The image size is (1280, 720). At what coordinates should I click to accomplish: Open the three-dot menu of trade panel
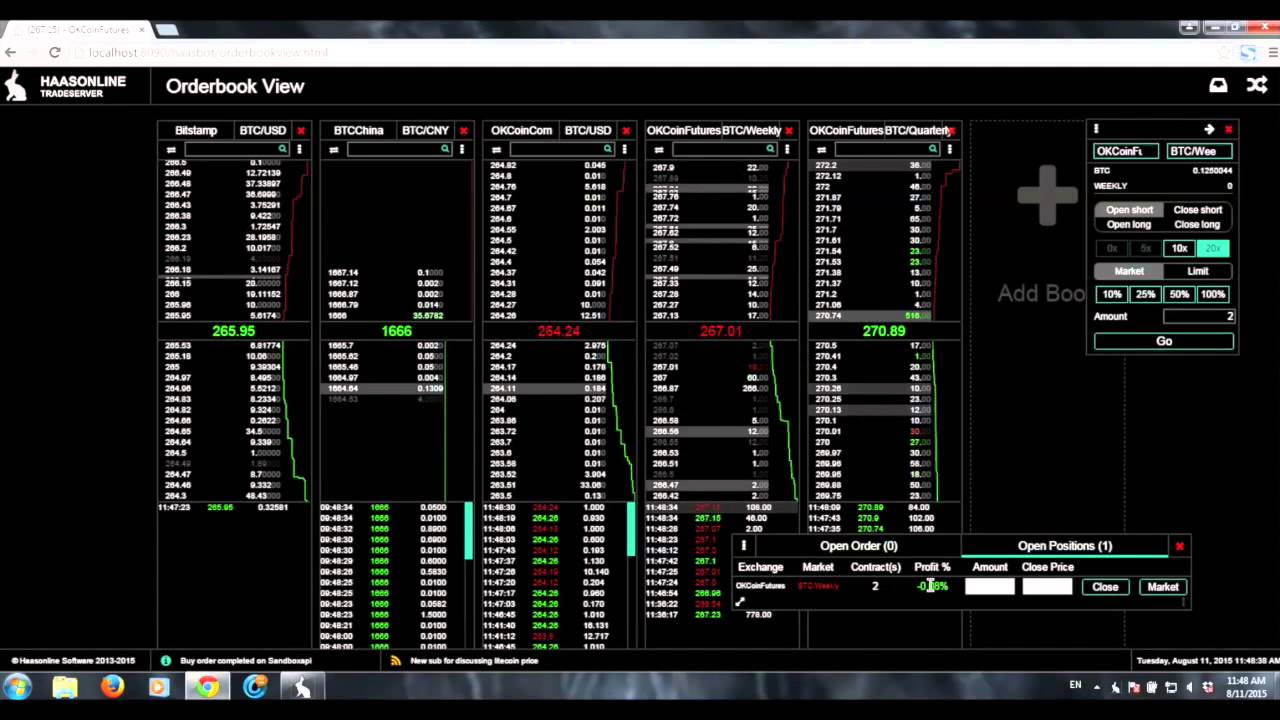[1096, 129]
